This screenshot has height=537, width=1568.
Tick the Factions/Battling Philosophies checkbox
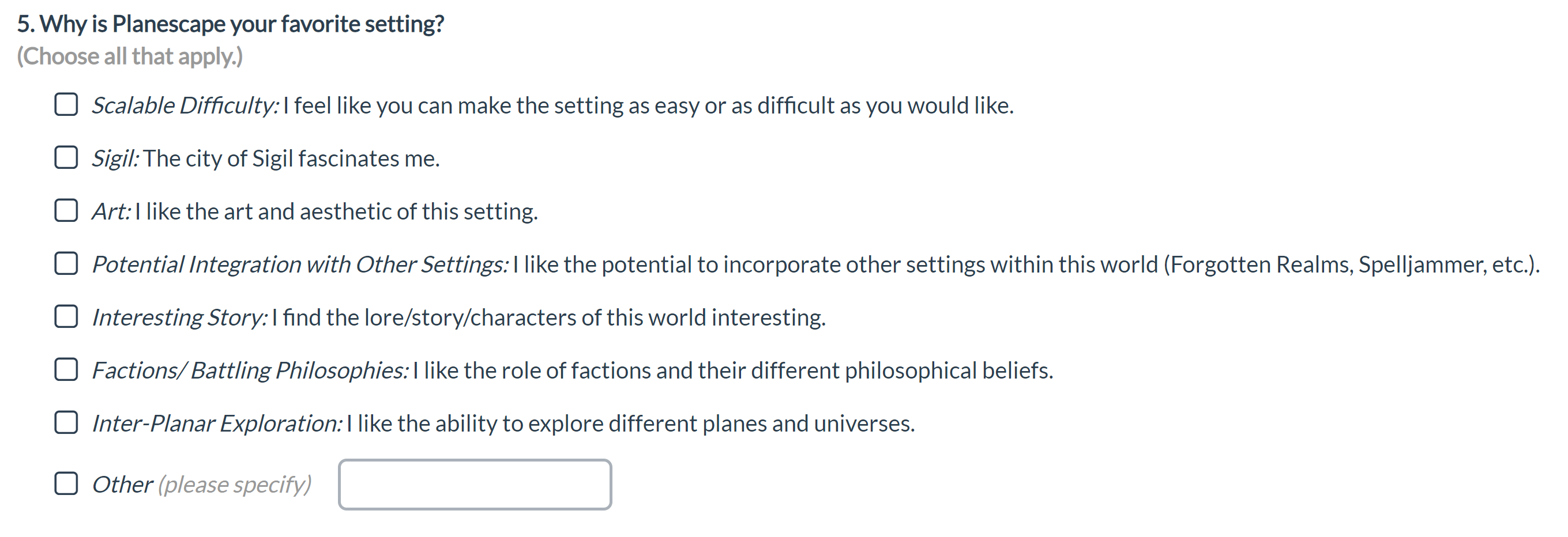click(66, 369)
